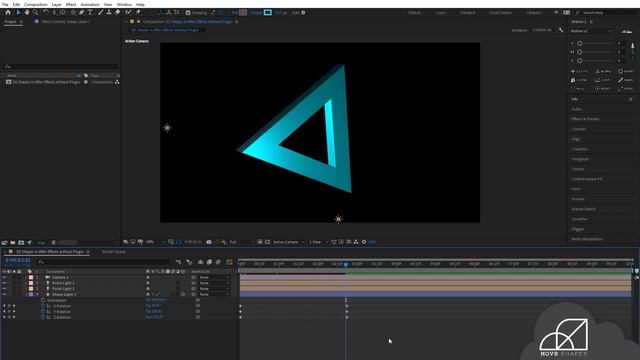640x360 pixels.
Task: Collapse the Shape Layer 1 properties
Action: 26,294
